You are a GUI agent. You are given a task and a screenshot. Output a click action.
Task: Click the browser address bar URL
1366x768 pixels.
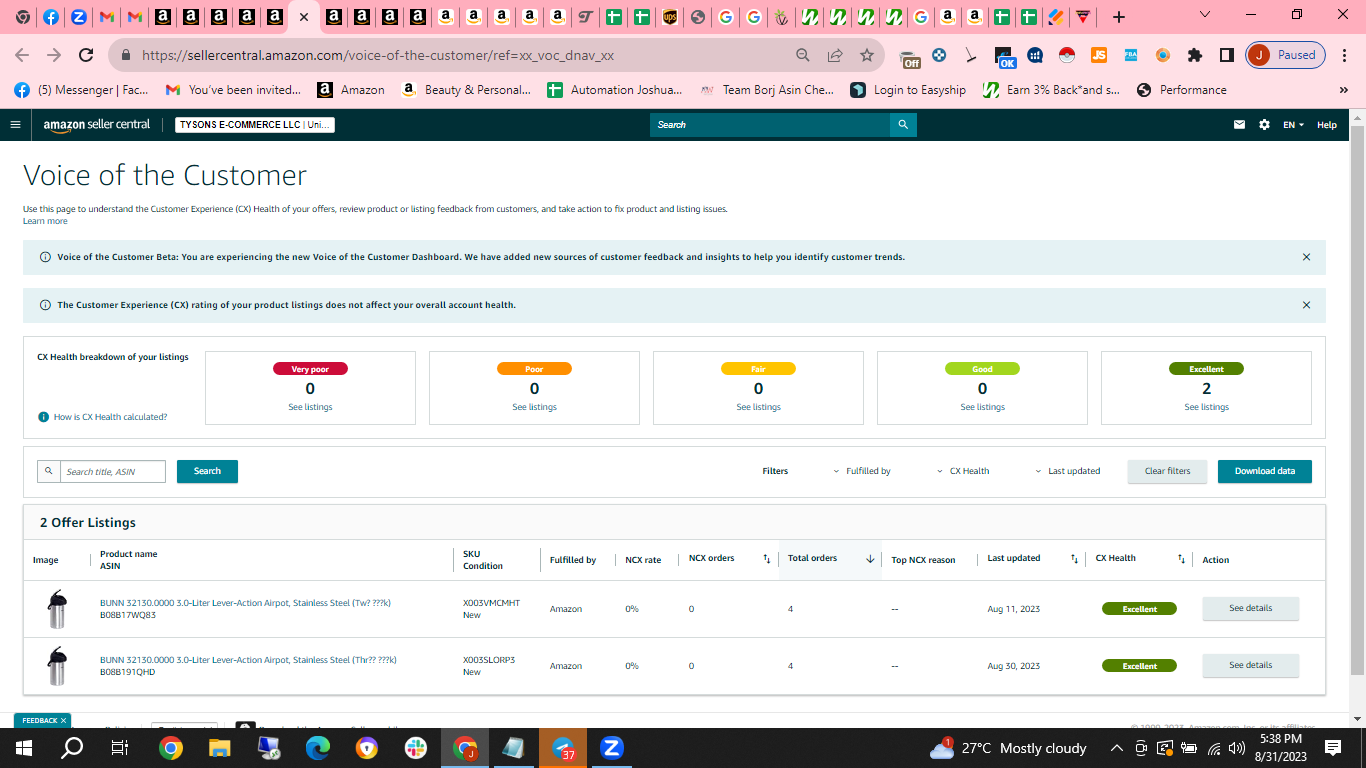(x=378, y=55)
